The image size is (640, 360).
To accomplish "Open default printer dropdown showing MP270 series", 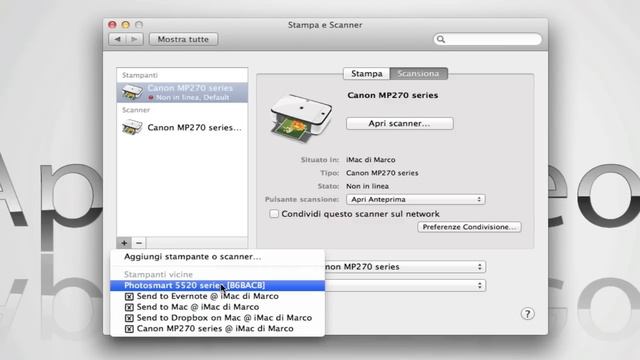I will (x=405, y=267).
